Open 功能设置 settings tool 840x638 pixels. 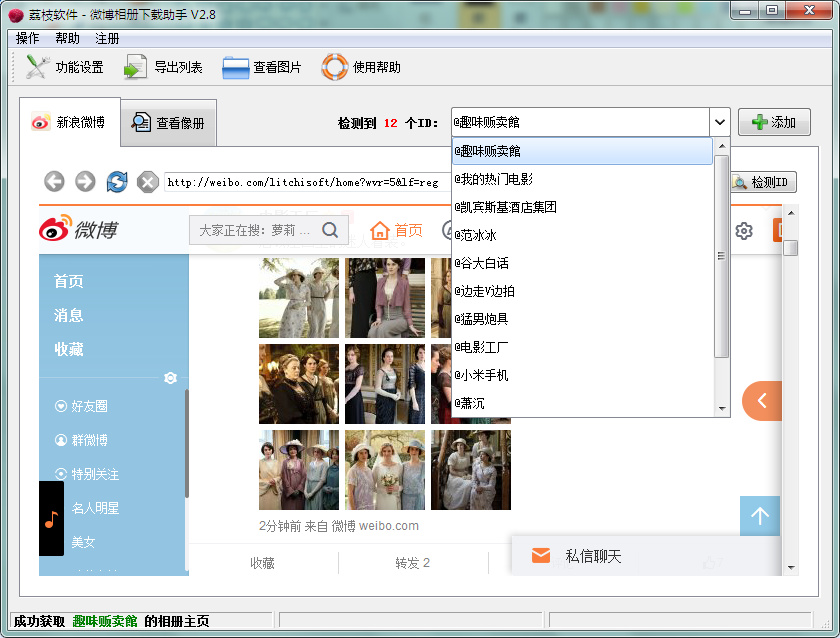(x=65, y=68)
